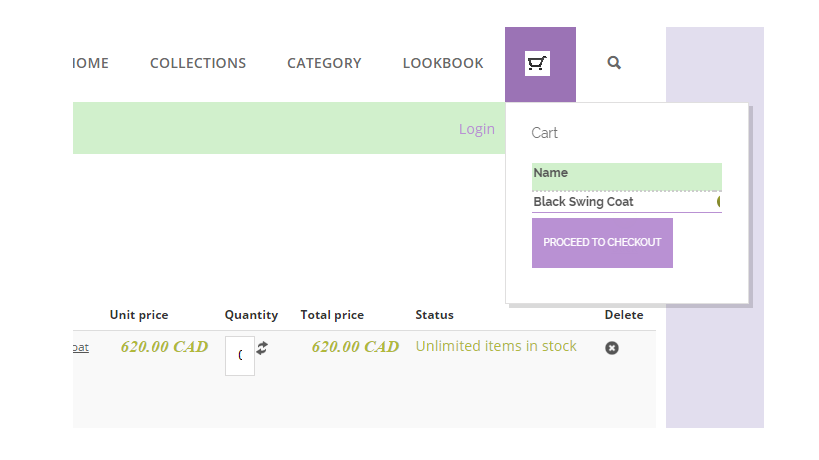Go to the CATEGORY menu
The image size is (819, 460).
(x=324, y=63)
